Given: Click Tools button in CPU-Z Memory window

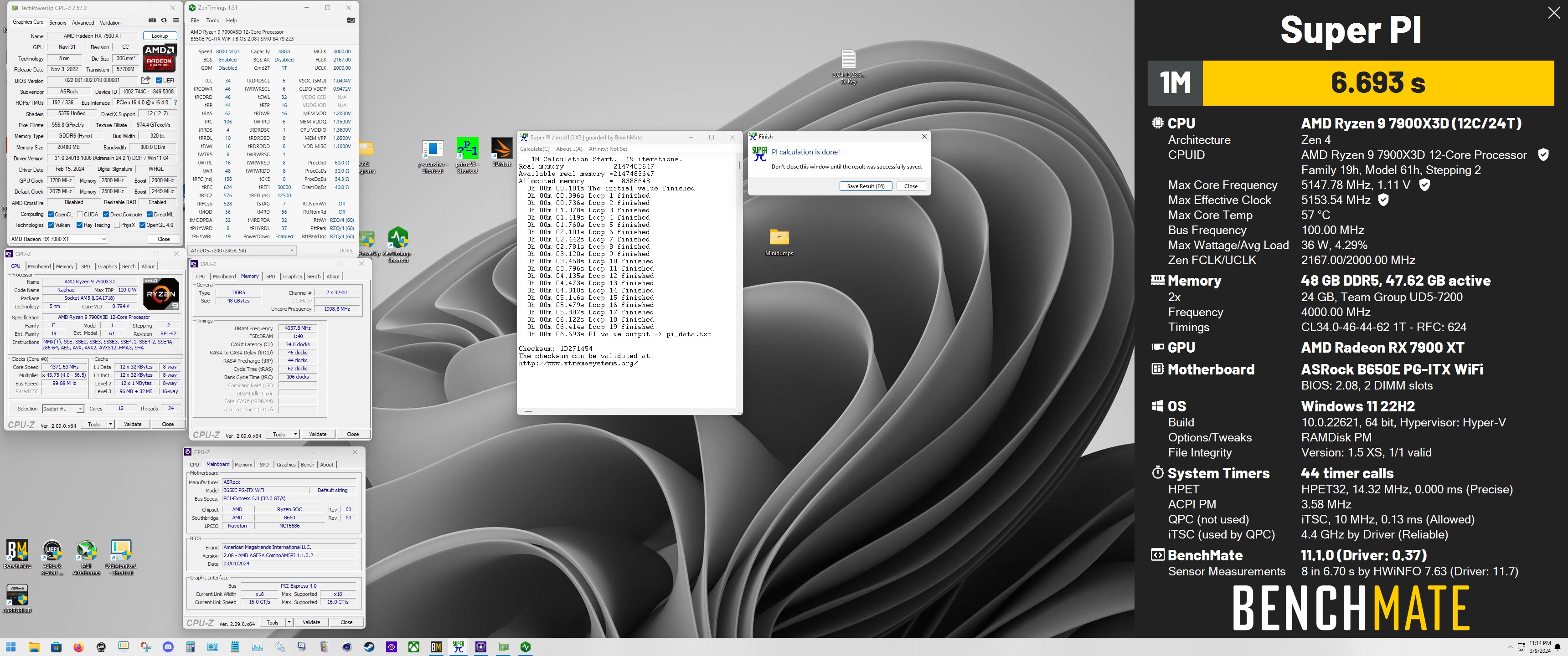Looking at the screenshot, I should [279, 434].
